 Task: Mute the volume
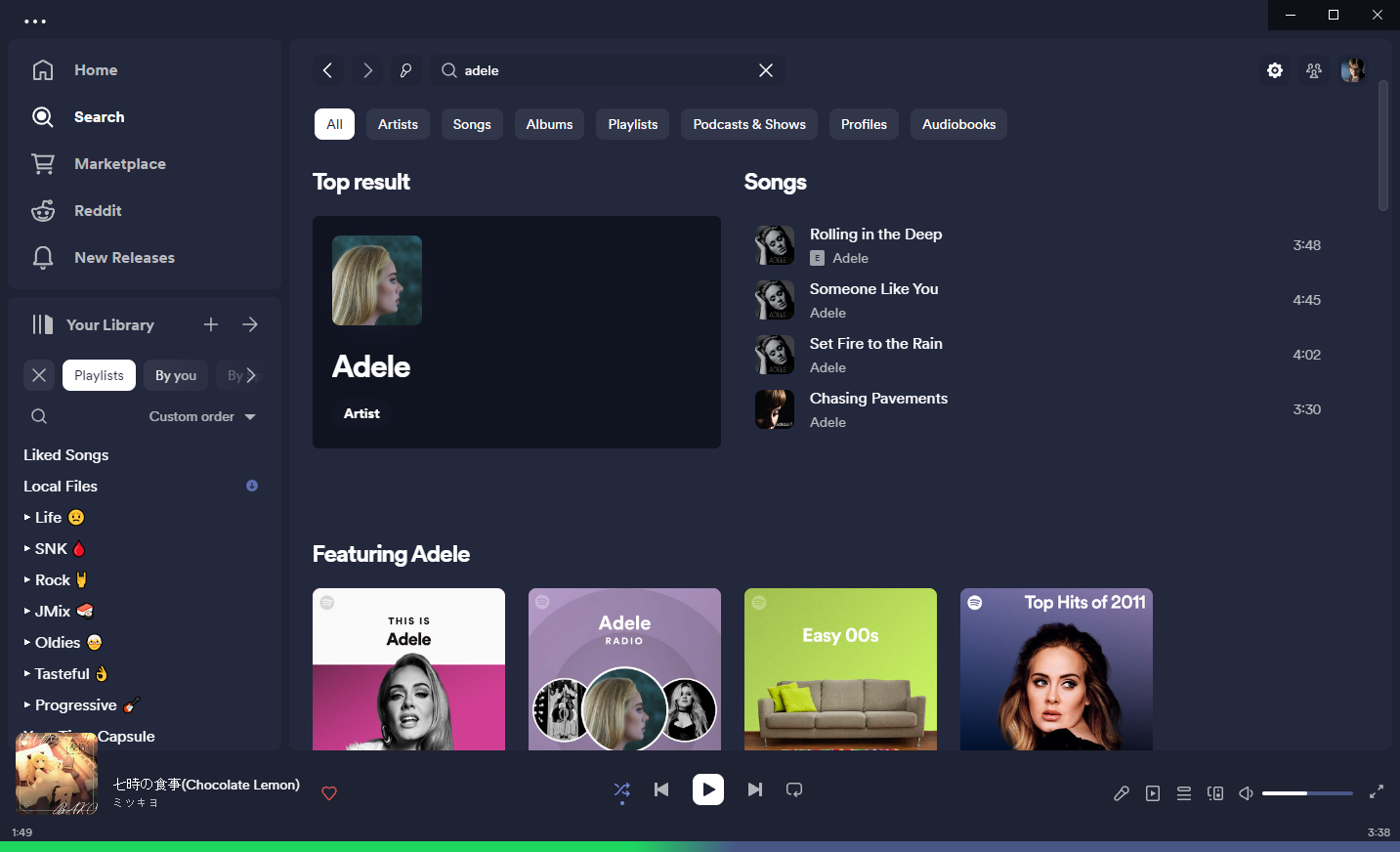[x=1247, y=793]
